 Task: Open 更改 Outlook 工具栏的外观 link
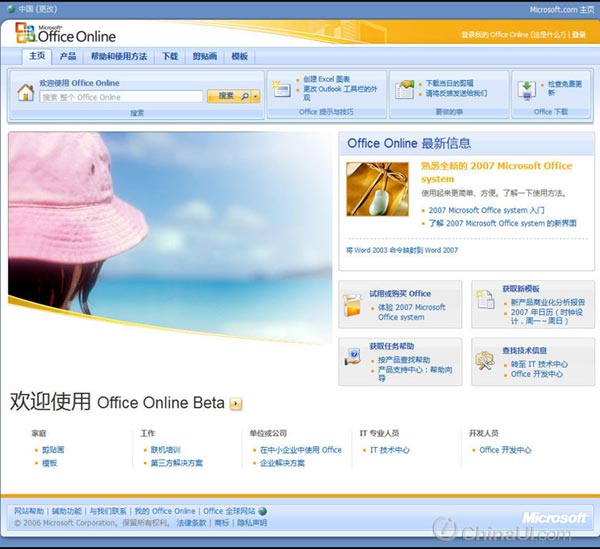[x=340, y=93]
